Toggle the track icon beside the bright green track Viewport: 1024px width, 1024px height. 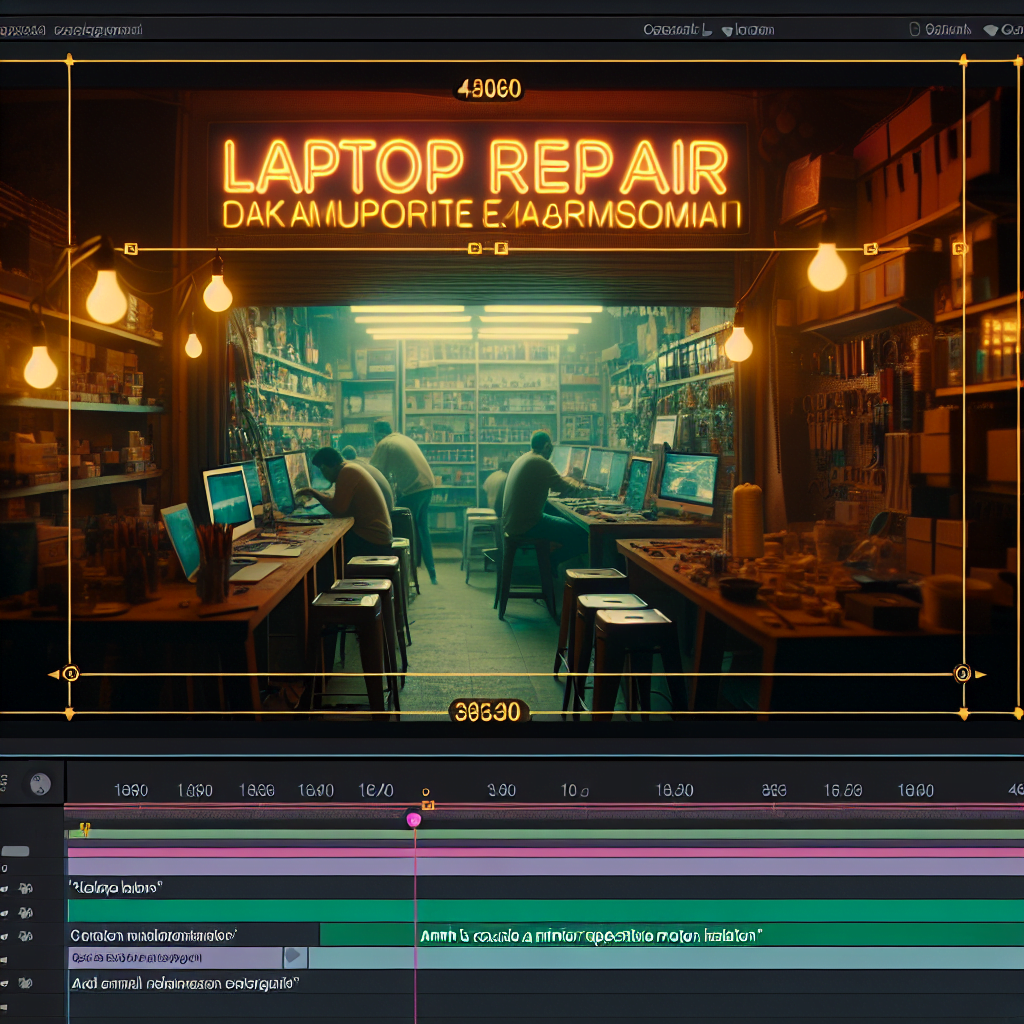click(26, 912)
